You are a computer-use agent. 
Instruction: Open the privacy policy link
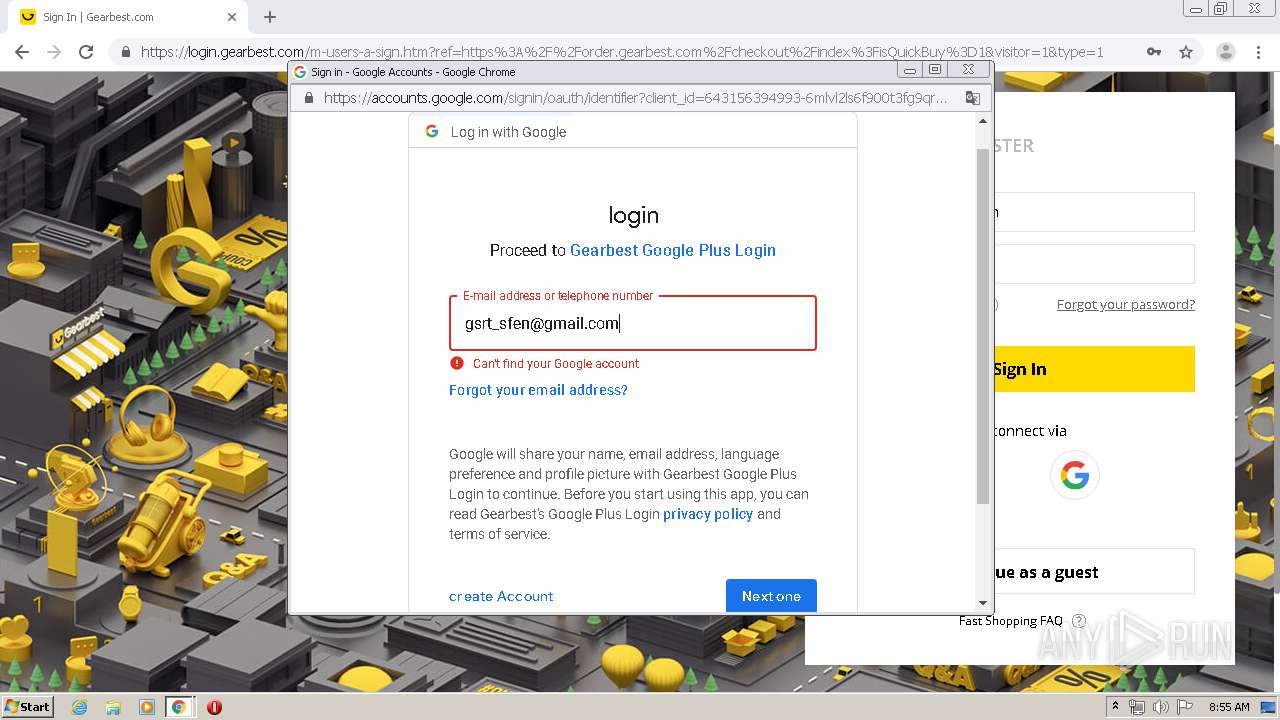click(x=708, y=514)
